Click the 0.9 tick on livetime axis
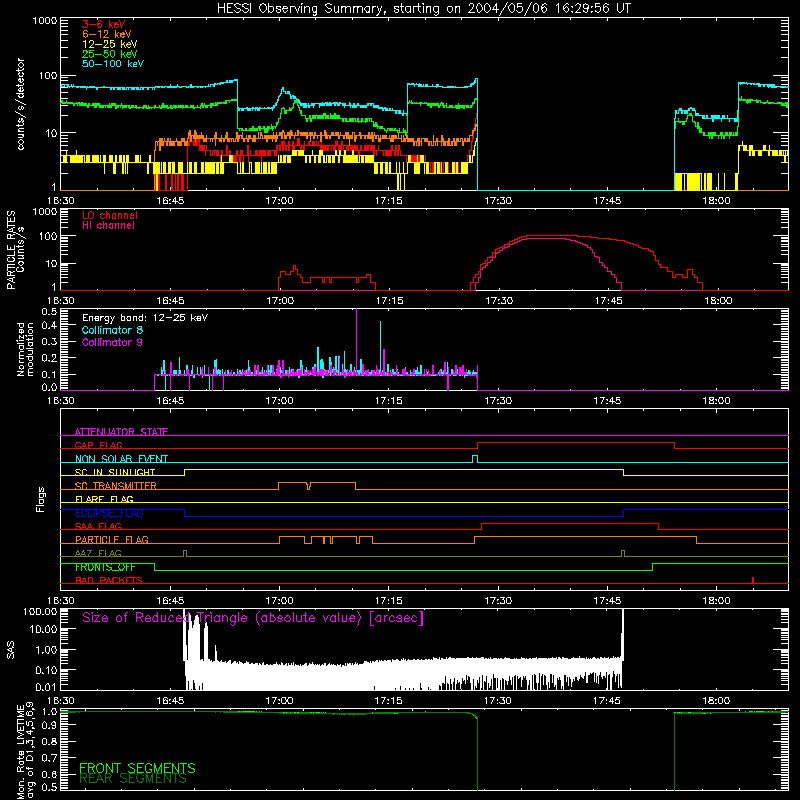Viewport: 800px width, 800px height. tap(49, 727)
